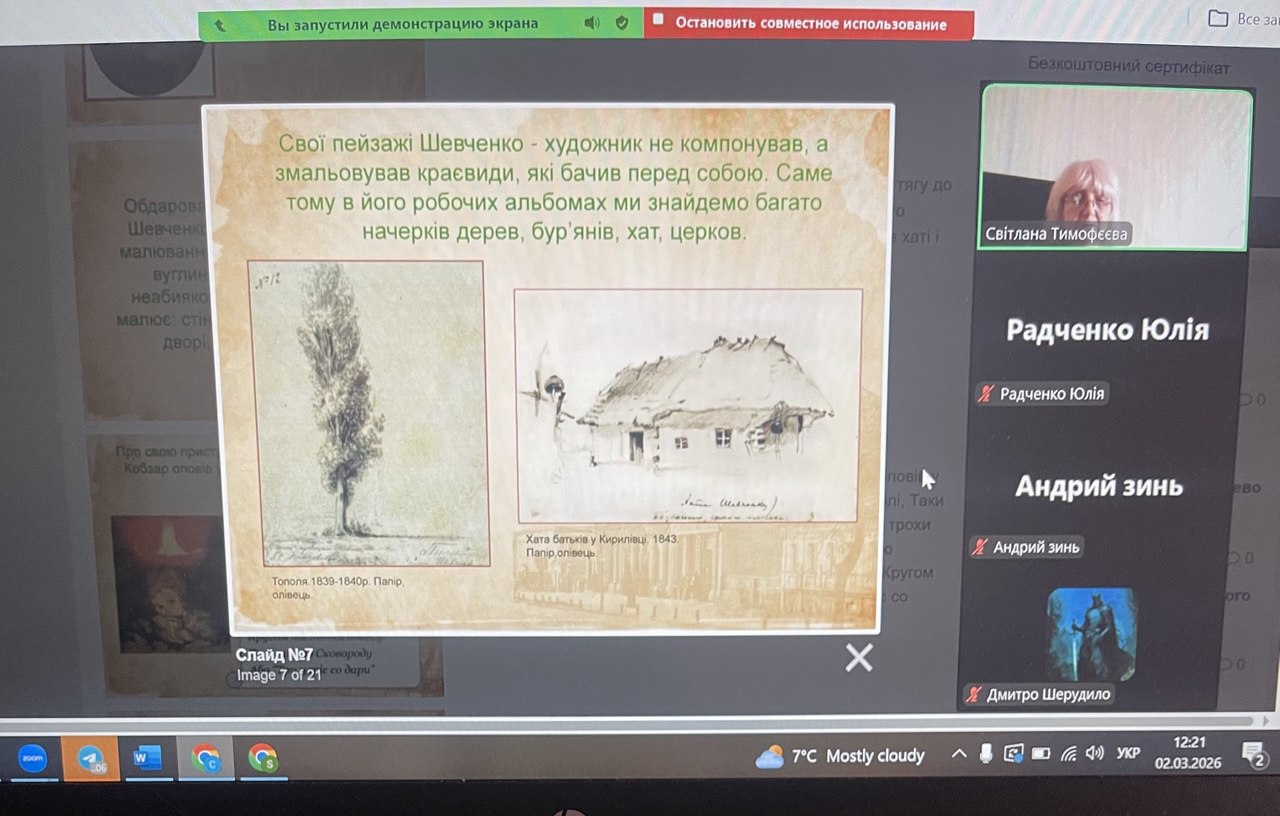
Task: Click the security shield icon in sharing bar
Action: click(x=622, y=23)
